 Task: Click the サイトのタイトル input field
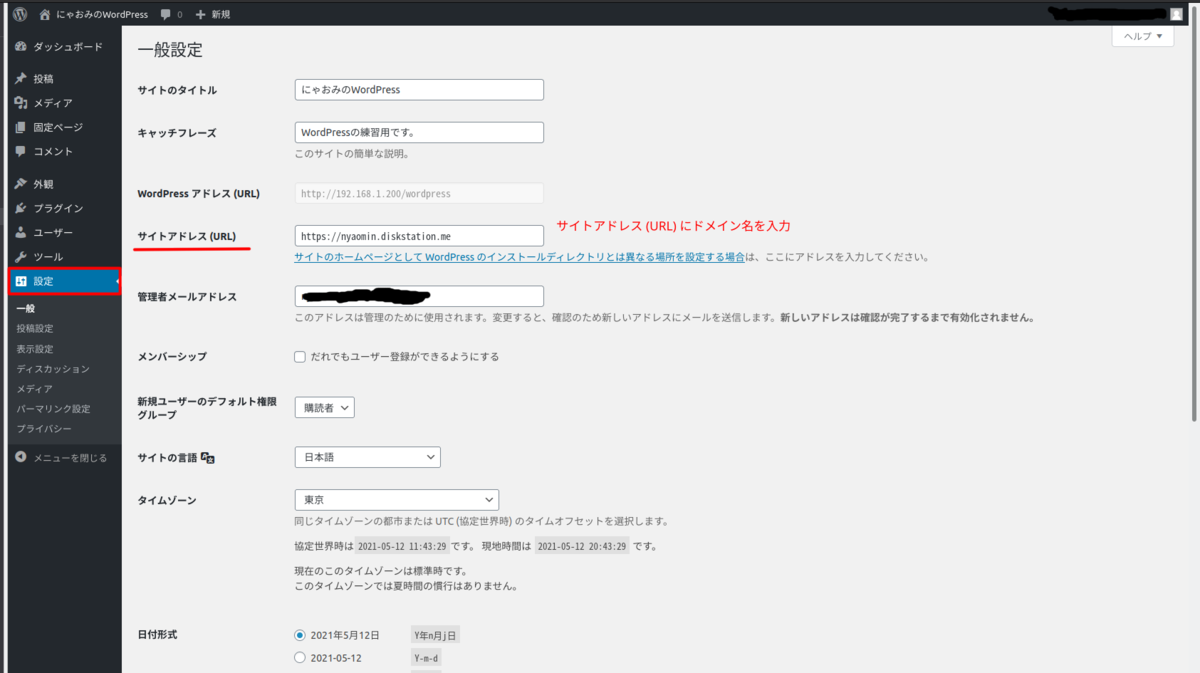(419, 89)
